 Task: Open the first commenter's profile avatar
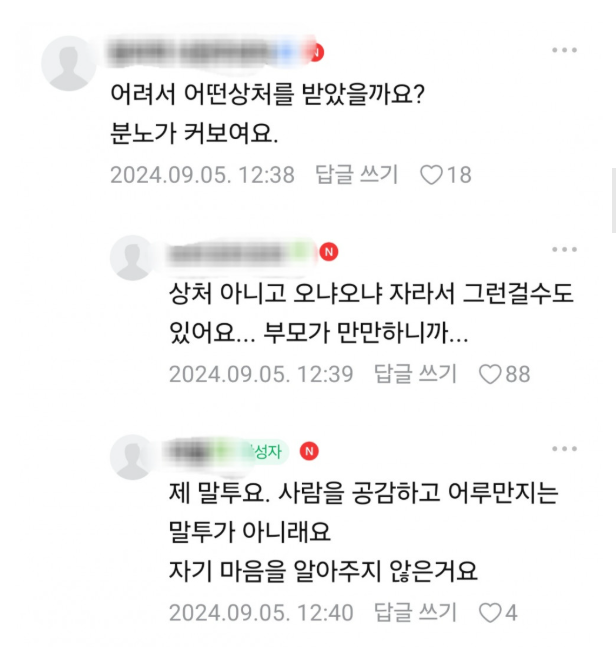click(x=68, y=63)
